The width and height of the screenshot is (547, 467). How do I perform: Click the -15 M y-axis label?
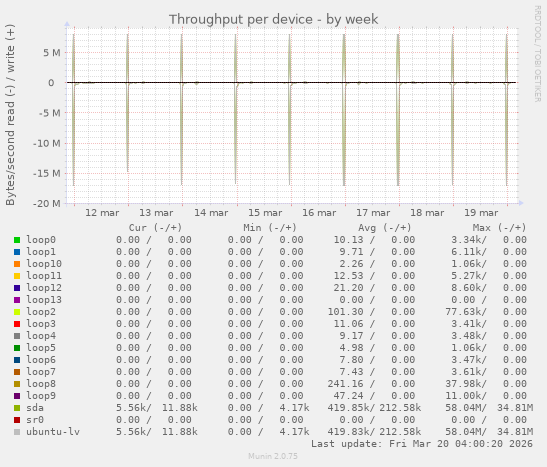46,173
